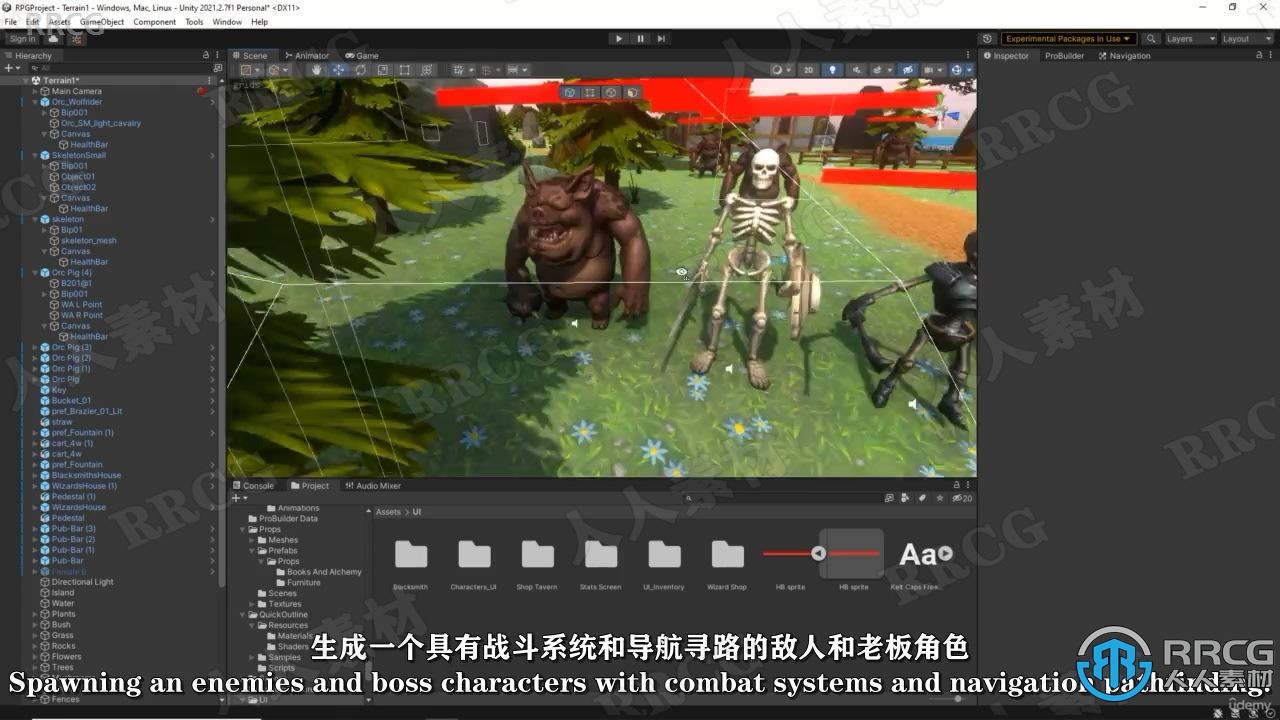This screenshot has height=720, width=1280.
Task: Open the Layout dropdown
Action: tap(1246, 39)
